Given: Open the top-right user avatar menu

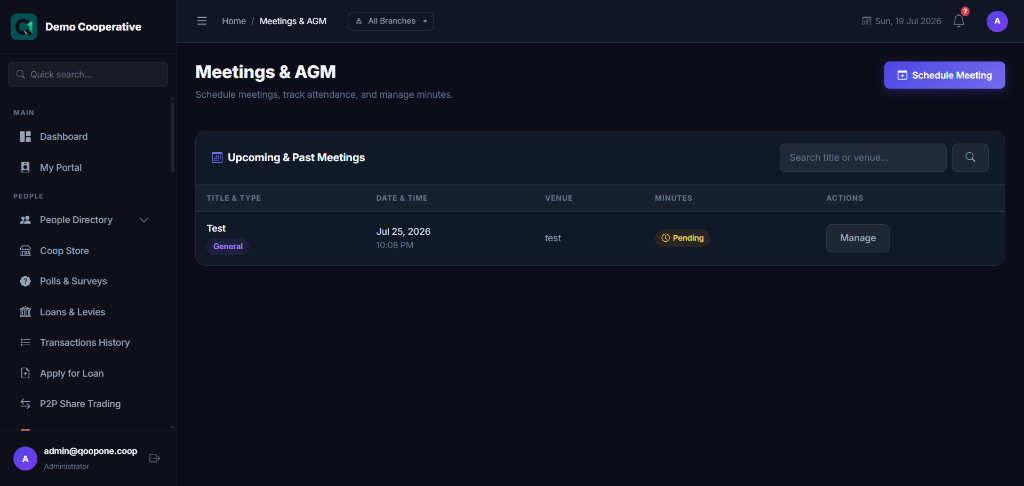Looking at the screenshot, I should tap(997, 21).
